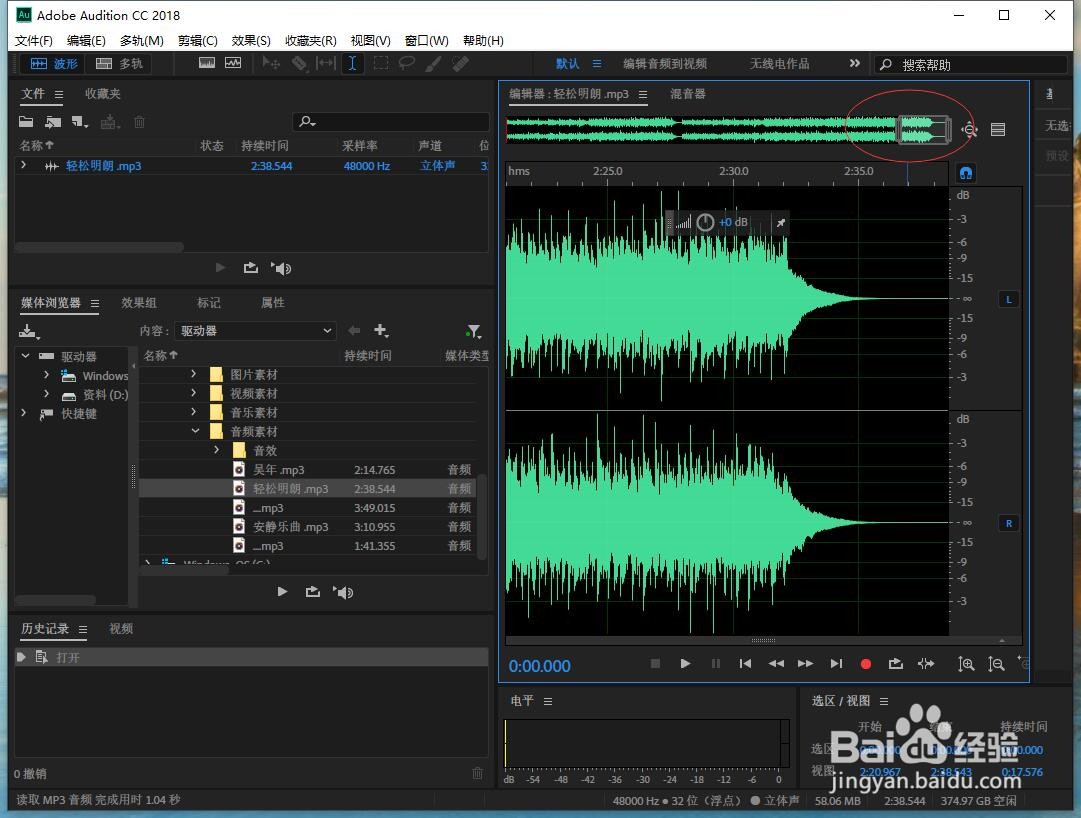Zoom out amplitude icon
1081x818 pixels.
point(996,664)
